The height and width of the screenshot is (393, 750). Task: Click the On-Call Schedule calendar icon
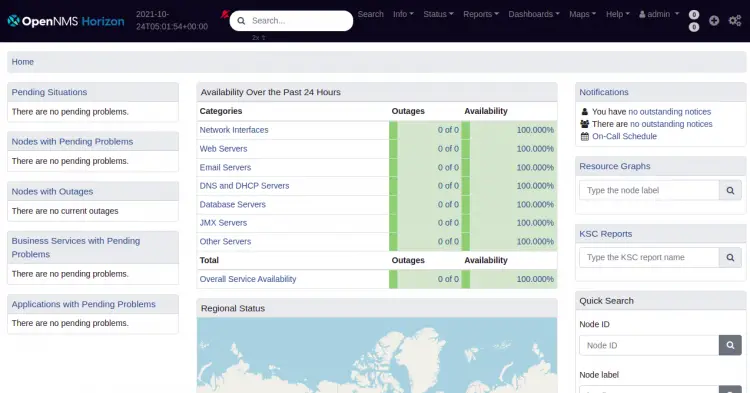click(x=585, y=136)
